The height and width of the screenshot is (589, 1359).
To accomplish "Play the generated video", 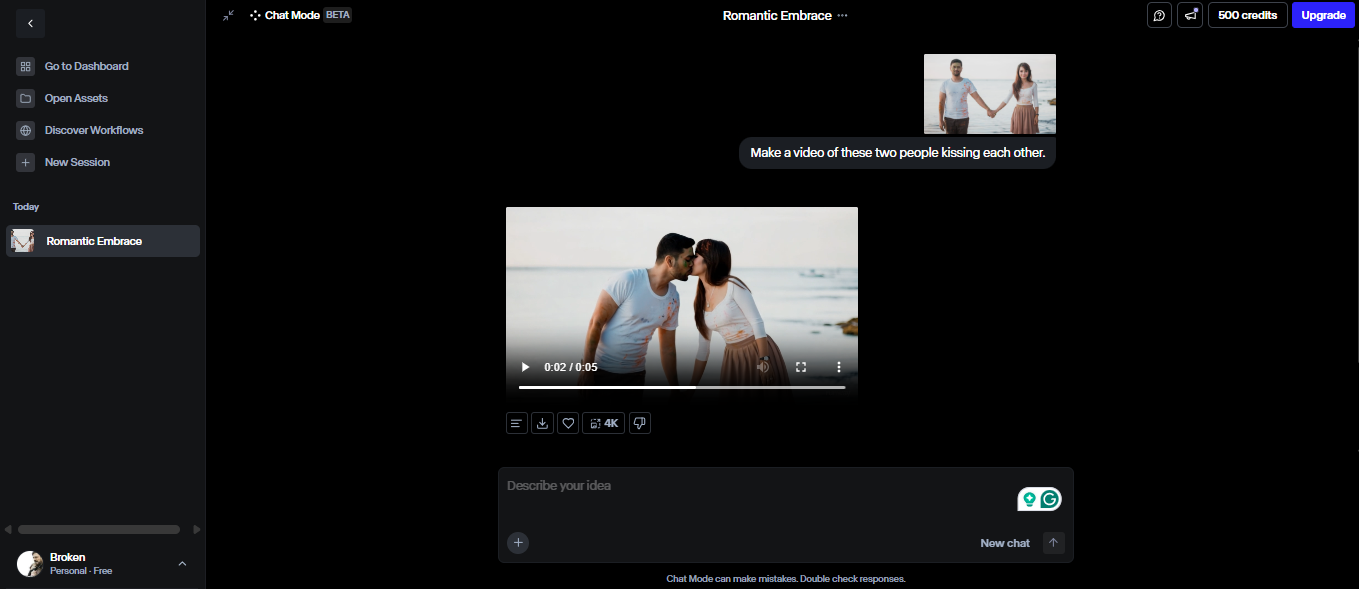I will pyautogui.click(x=525, y=367).
